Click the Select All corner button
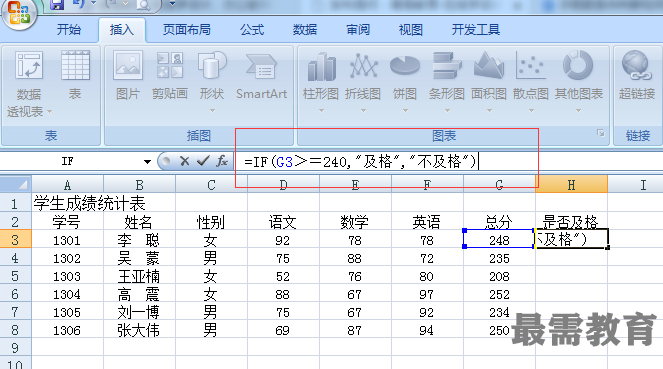663x369 pixels. [x=16, y=185]
